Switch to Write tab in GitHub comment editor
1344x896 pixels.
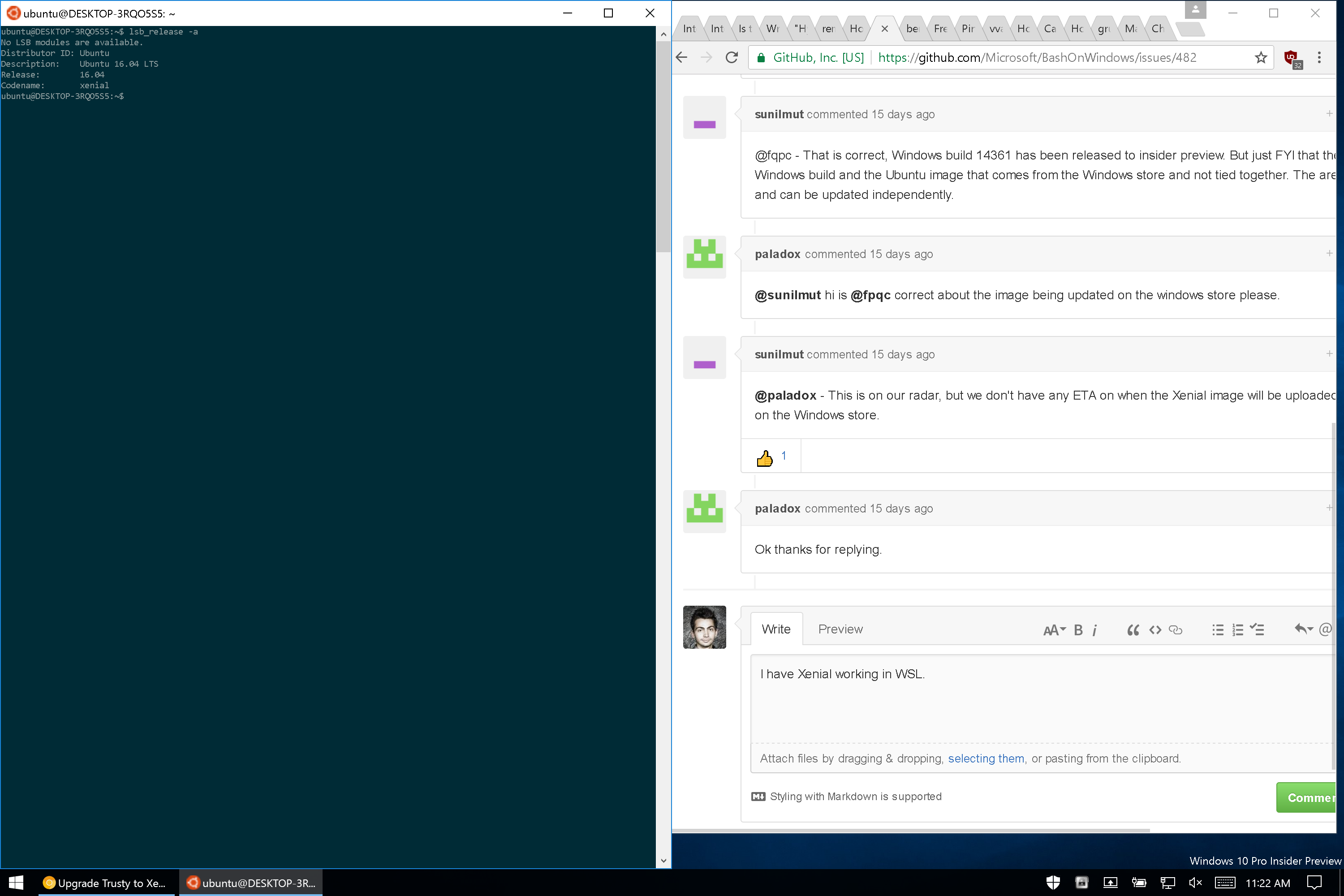pos(777,628)
